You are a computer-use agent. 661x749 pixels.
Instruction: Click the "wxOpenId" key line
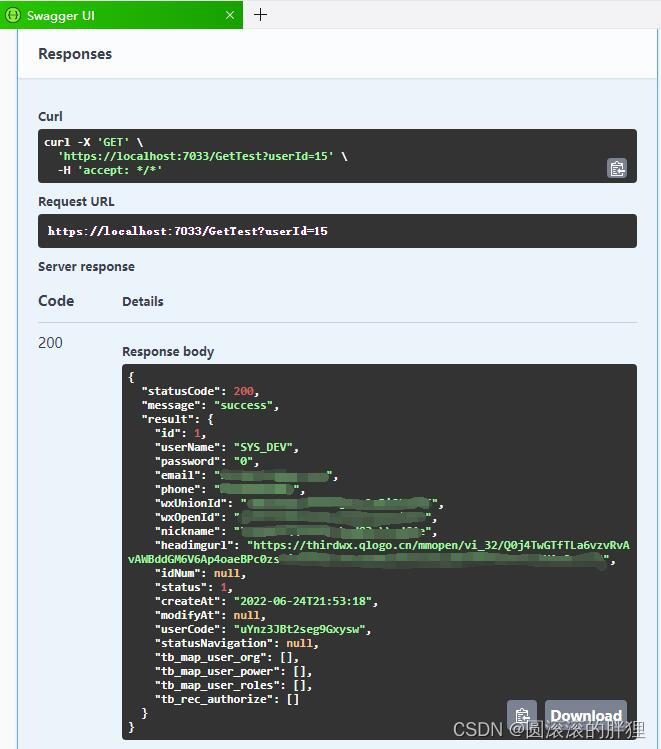[x=295, y=517]
